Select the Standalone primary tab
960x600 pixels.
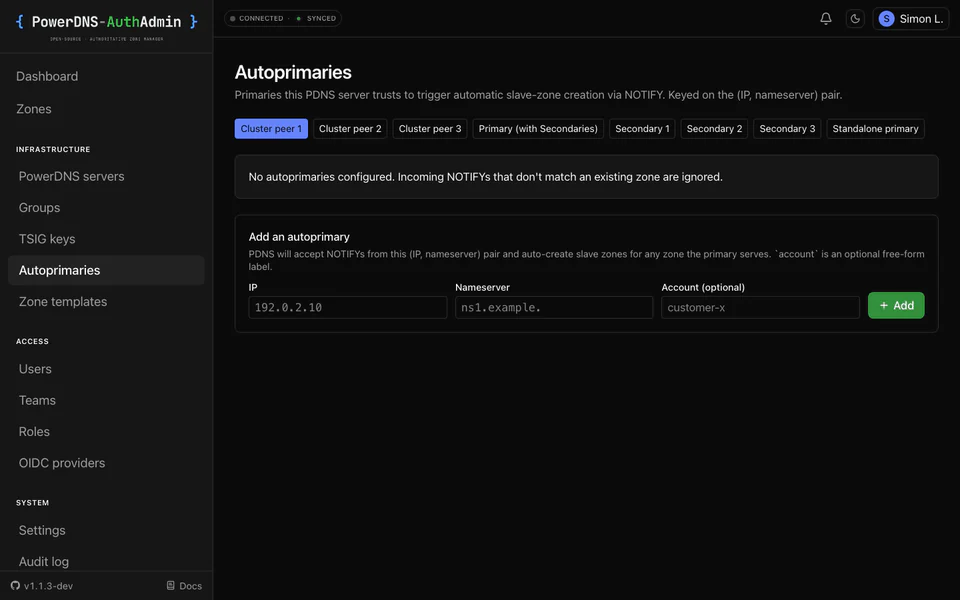876,129
